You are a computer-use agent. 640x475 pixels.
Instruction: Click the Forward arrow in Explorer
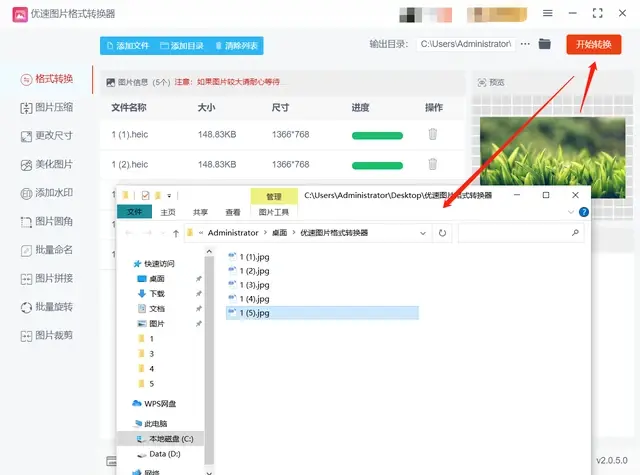click(148, 233)
